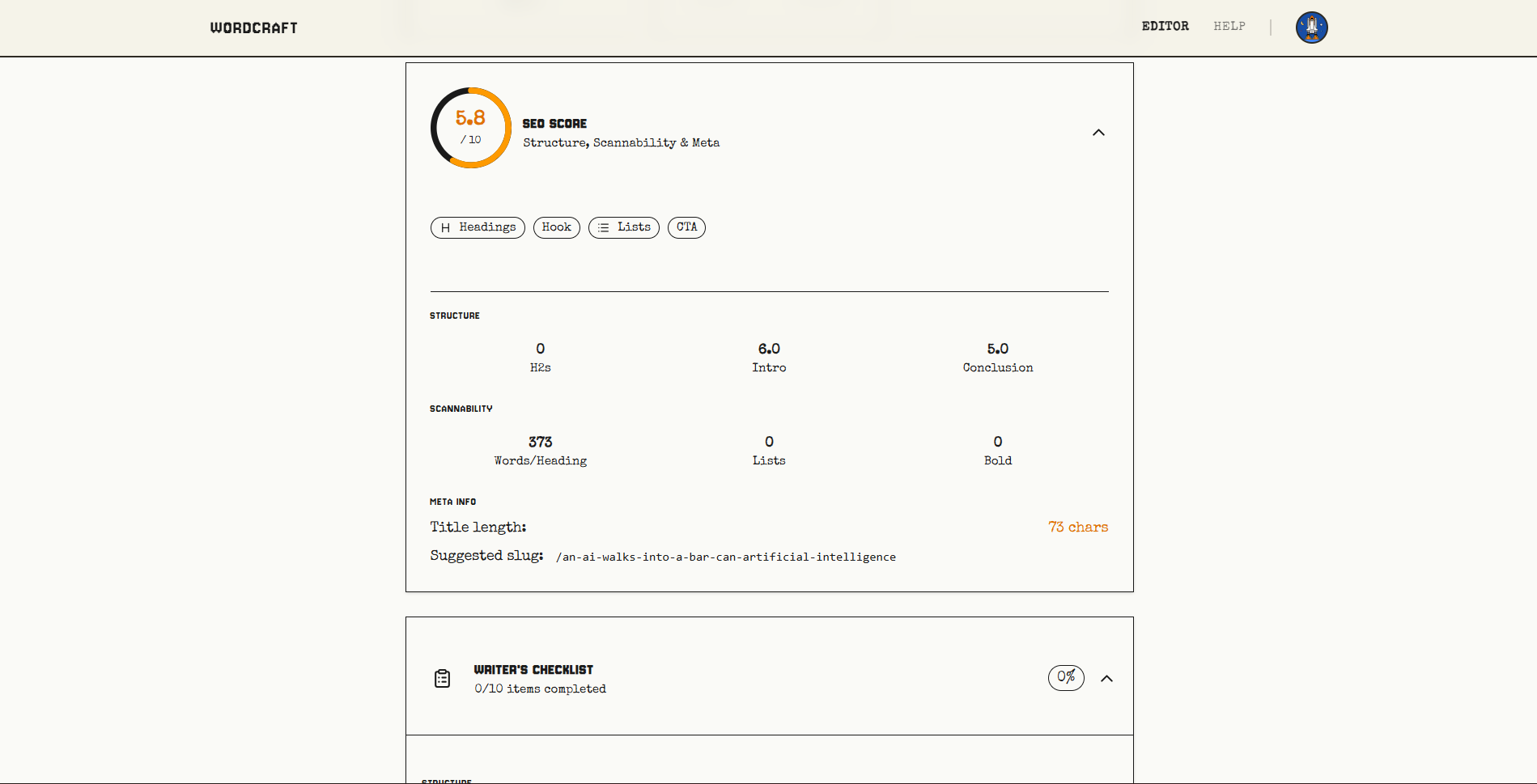Click the H icon in Headings chip
The height and width of the screenshot is (784, 1537).
point(445,227)
